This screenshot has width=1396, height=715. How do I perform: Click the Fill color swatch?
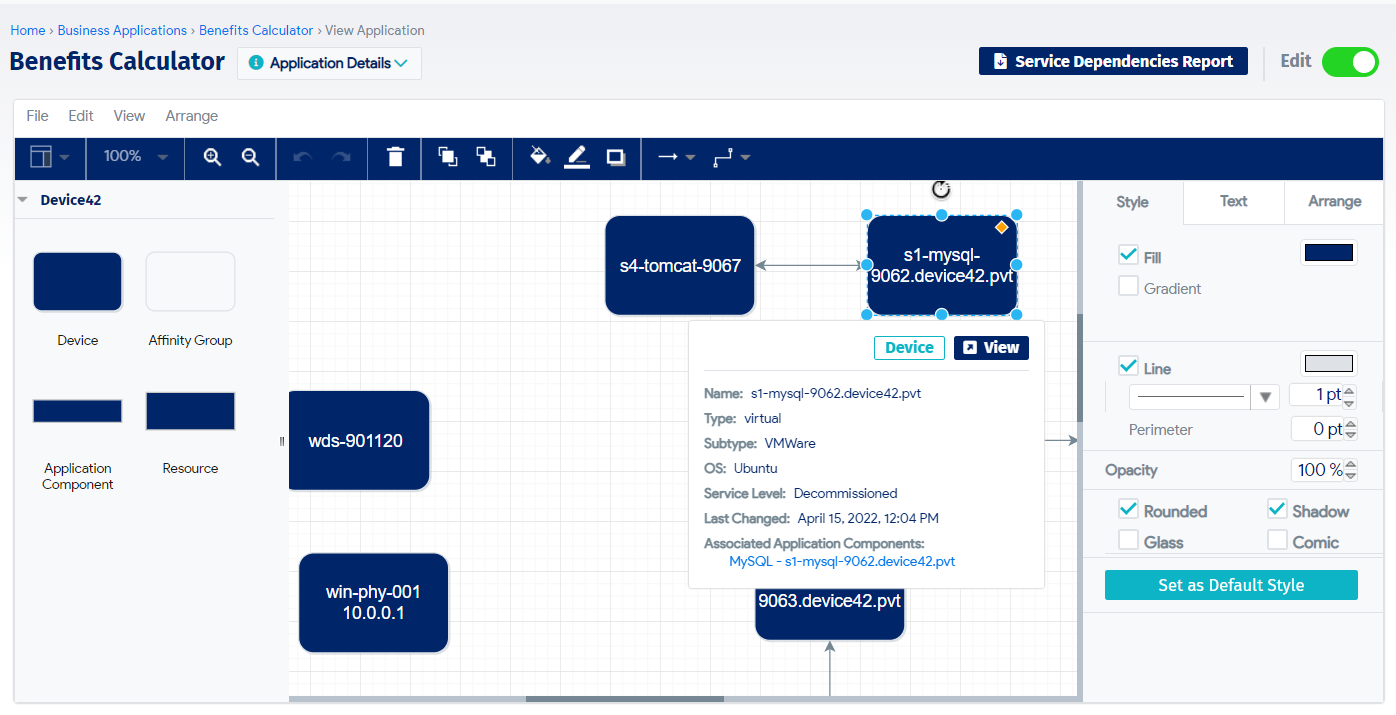tap(1328, 254)
